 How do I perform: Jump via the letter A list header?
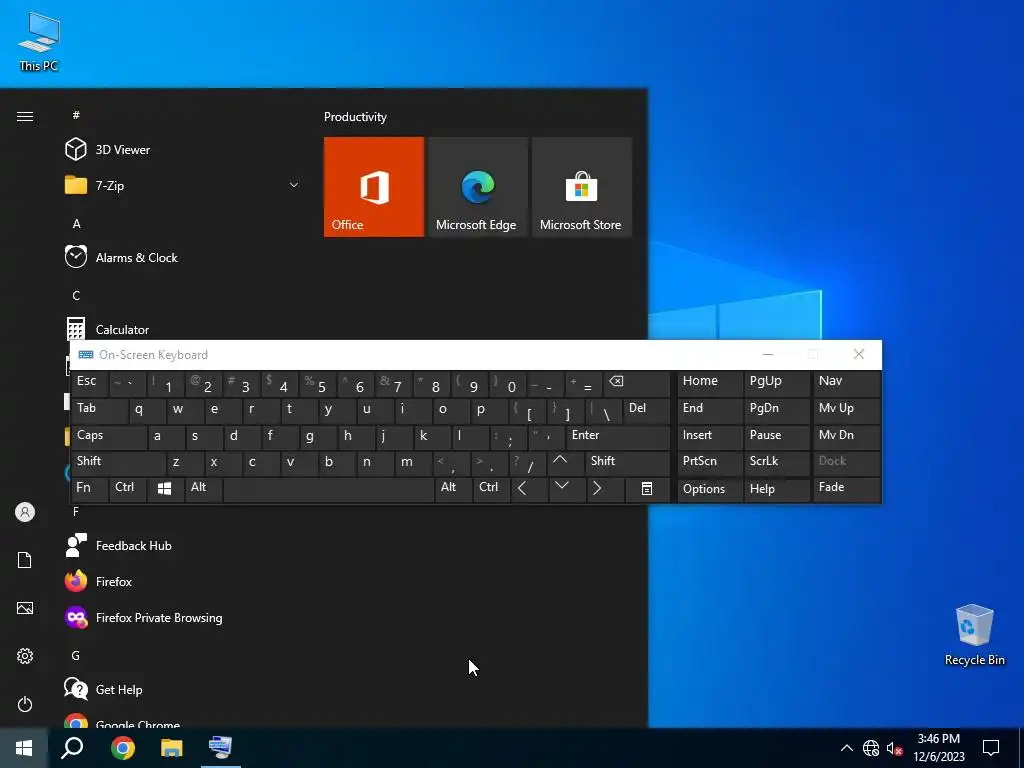[x=76, y=224]
